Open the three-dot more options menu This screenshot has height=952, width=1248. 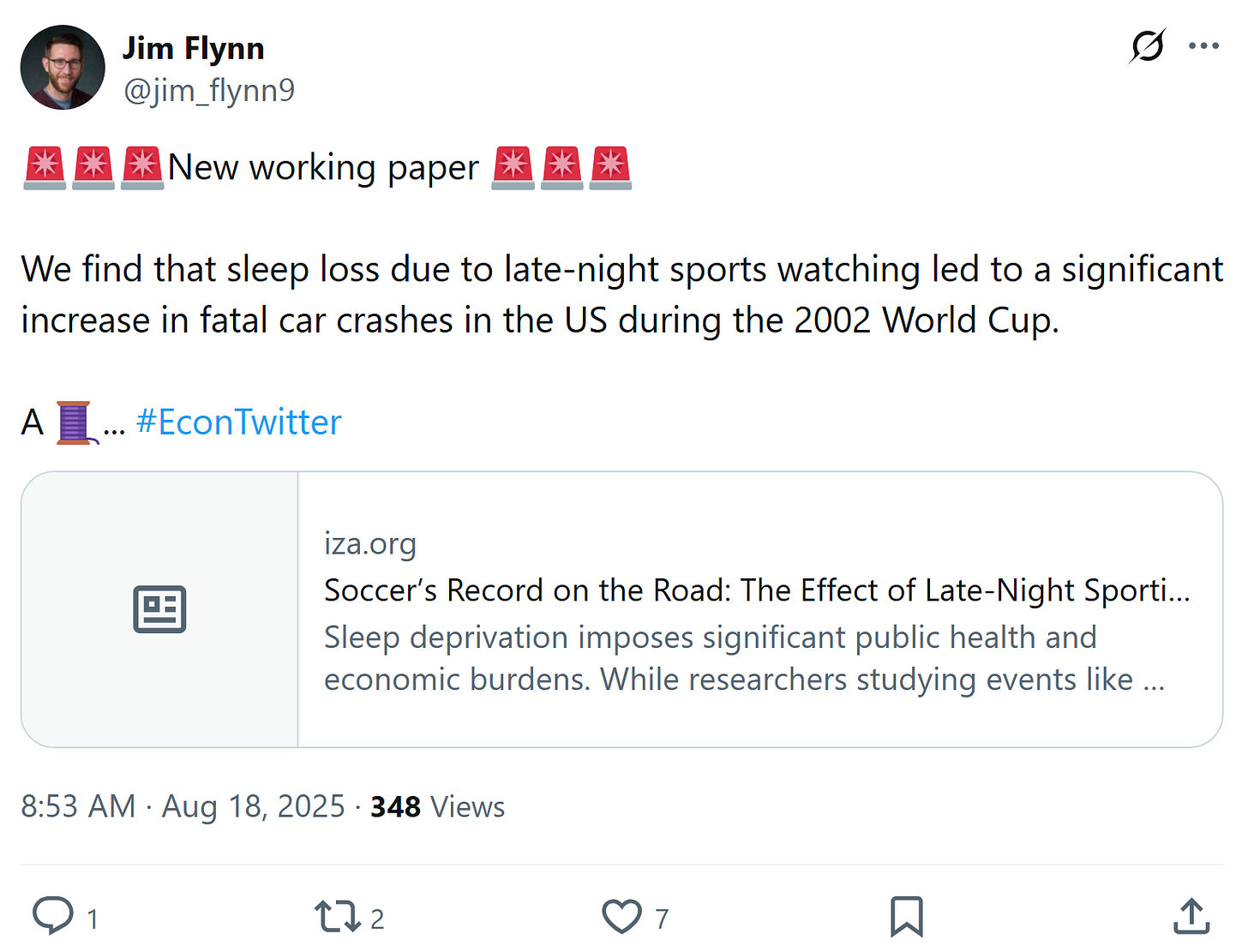(x=1203, y=46)
